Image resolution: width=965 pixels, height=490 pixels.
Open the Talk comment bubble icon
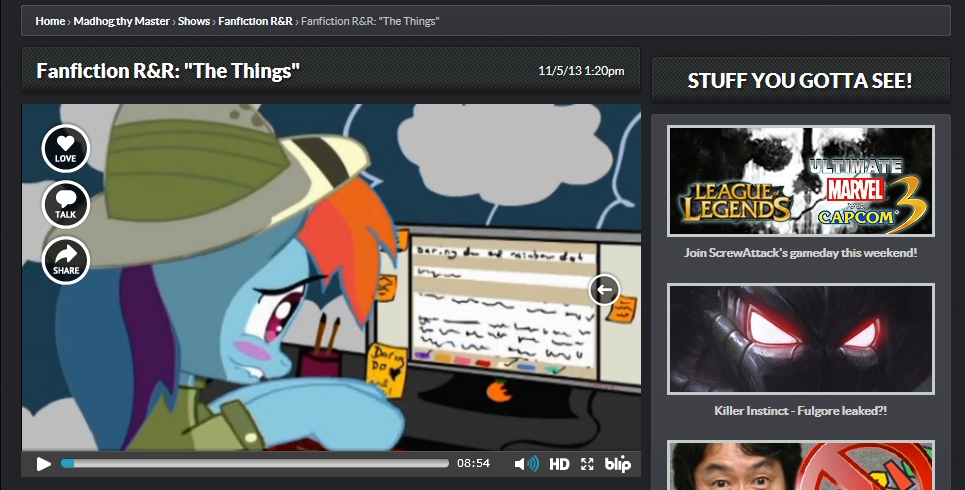click(x=66, y=204)
